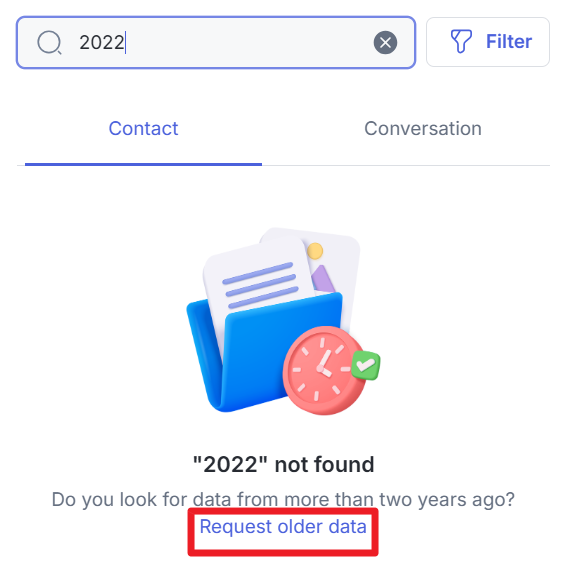Click the older-than-two-years question text
The height and width of the screenshot is (585, 566).
pos(283,499)
